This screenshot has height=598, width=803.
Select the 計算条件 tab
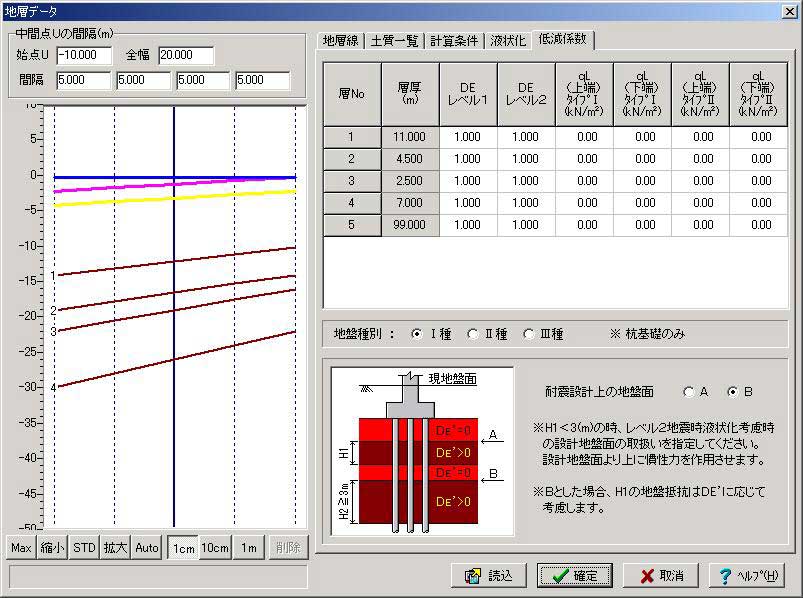(454, 40)
